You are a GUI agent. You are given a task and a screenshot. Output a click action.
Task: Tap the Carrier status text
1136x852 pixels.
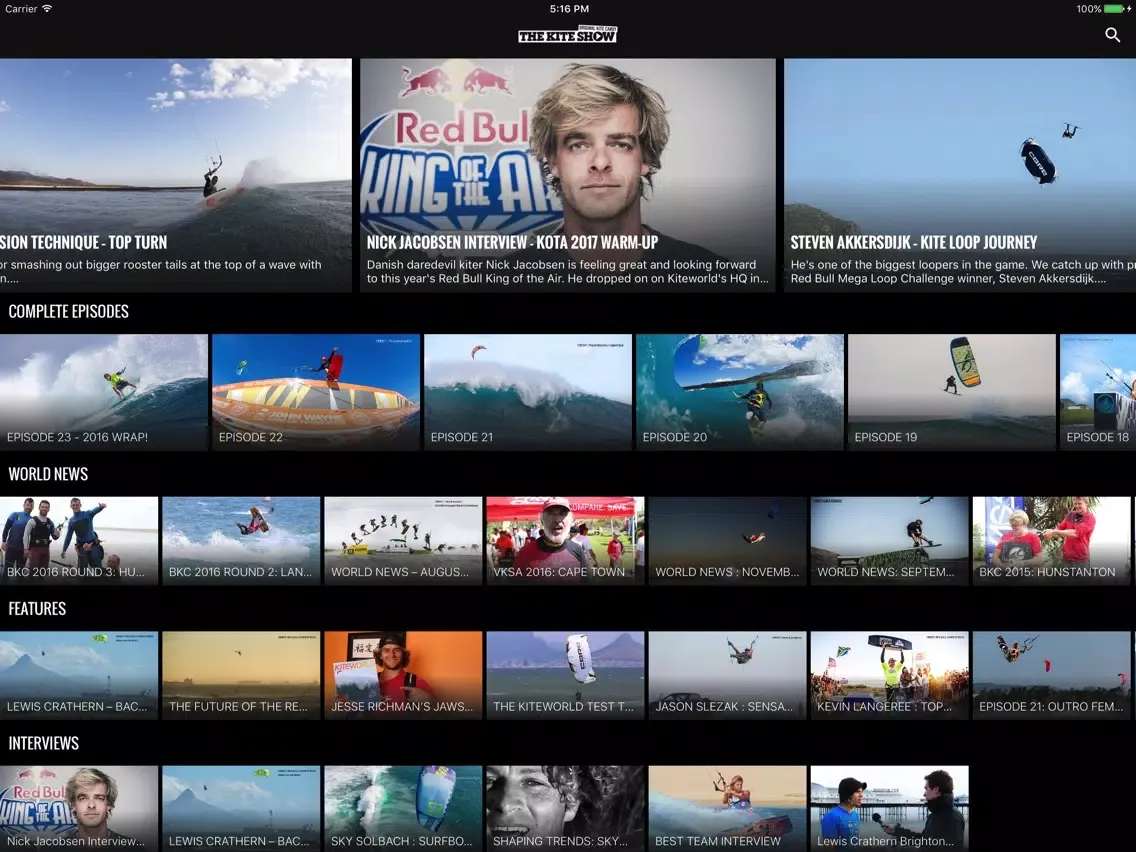pos(21,9)
